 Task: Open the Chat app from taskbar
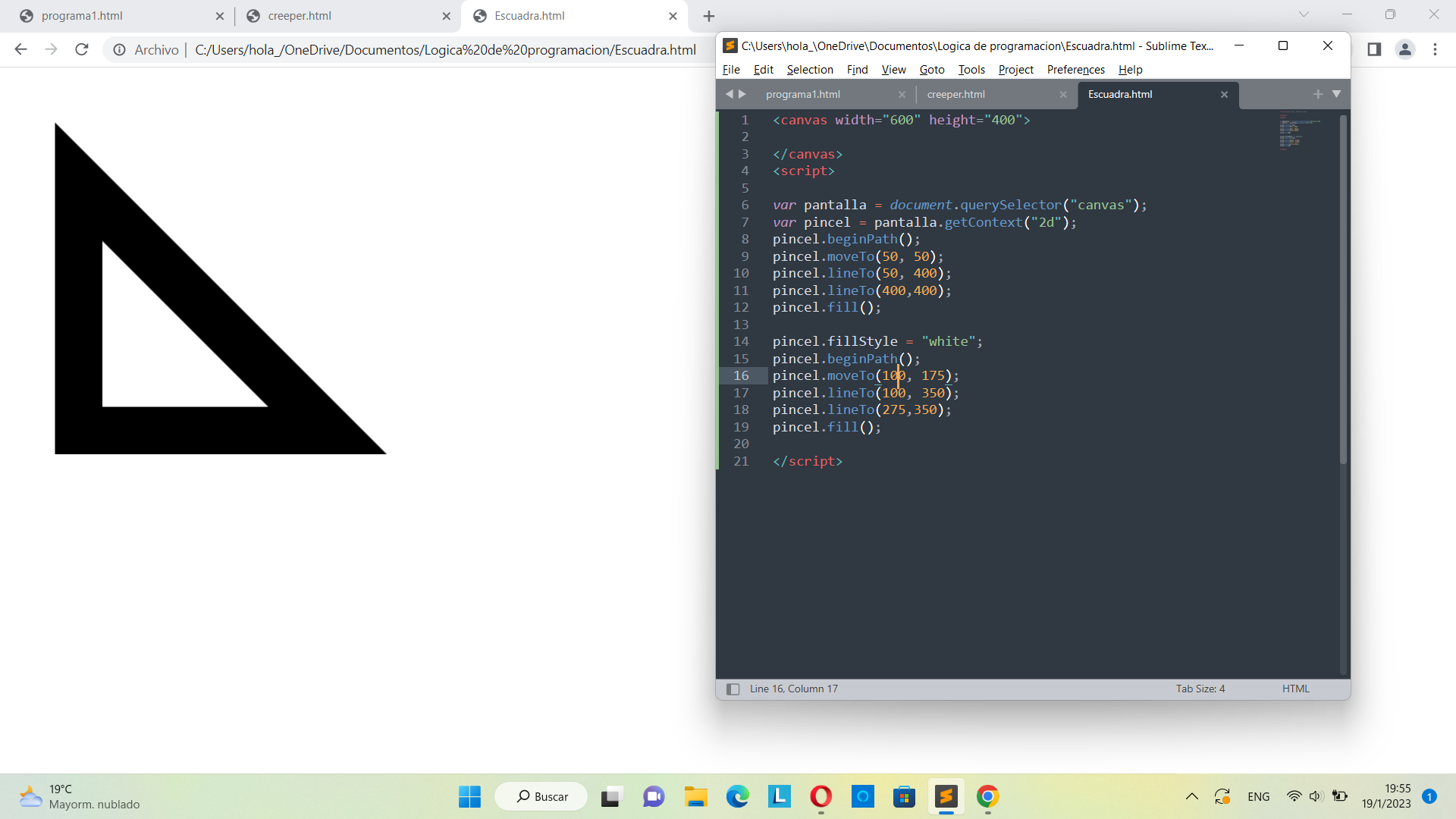click(x=654, y=796)
